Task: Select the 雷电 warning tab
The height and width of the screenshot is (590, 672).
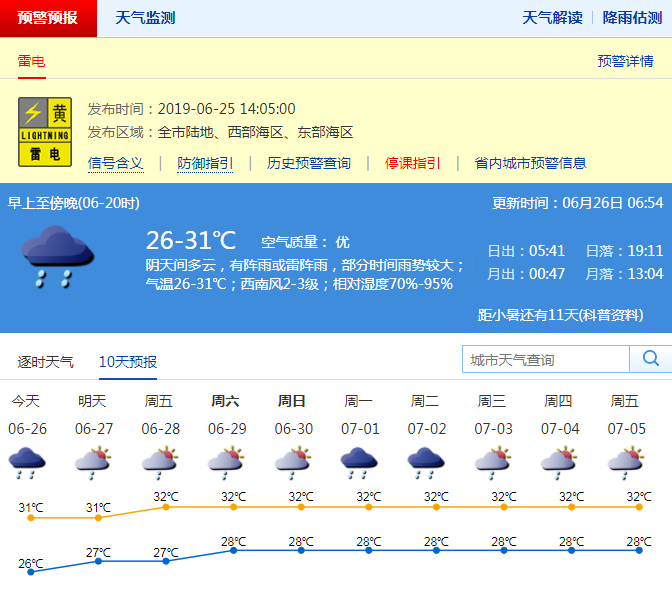Action: click(31, 61)
